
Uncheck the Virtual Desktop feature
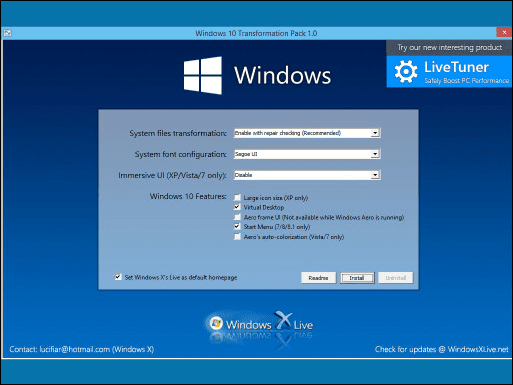click(237, 207)
